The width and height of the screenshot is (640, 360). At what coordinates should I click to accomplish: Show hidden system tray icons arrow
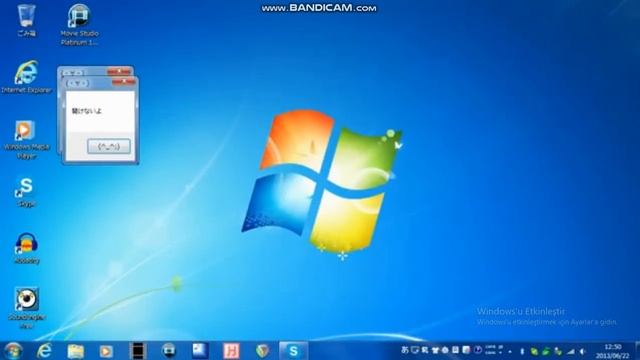point(510,351)
